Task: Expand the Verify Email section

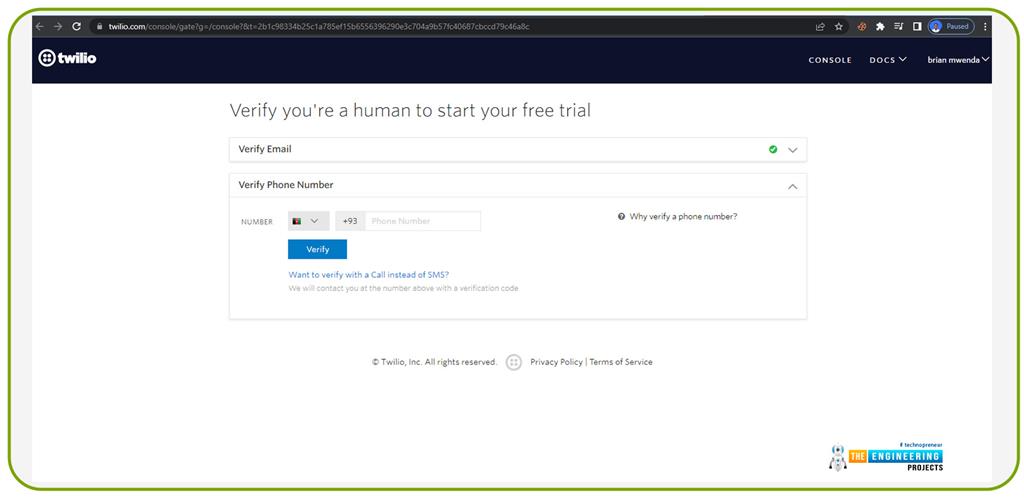Action: (793, 150)
